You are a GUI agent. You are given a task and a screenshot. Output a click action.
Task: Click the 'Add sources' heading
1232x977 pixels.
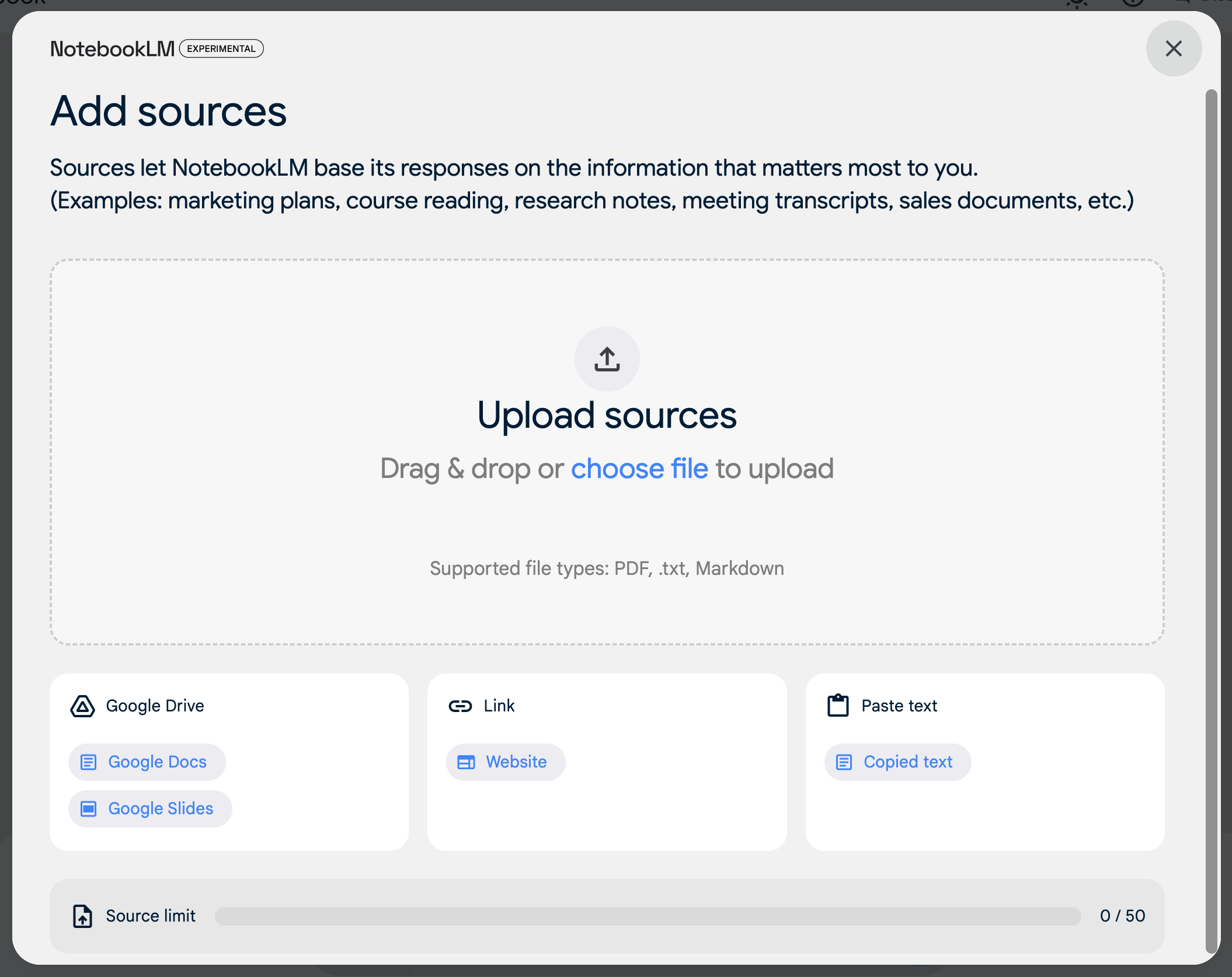[x=168, y=111]
